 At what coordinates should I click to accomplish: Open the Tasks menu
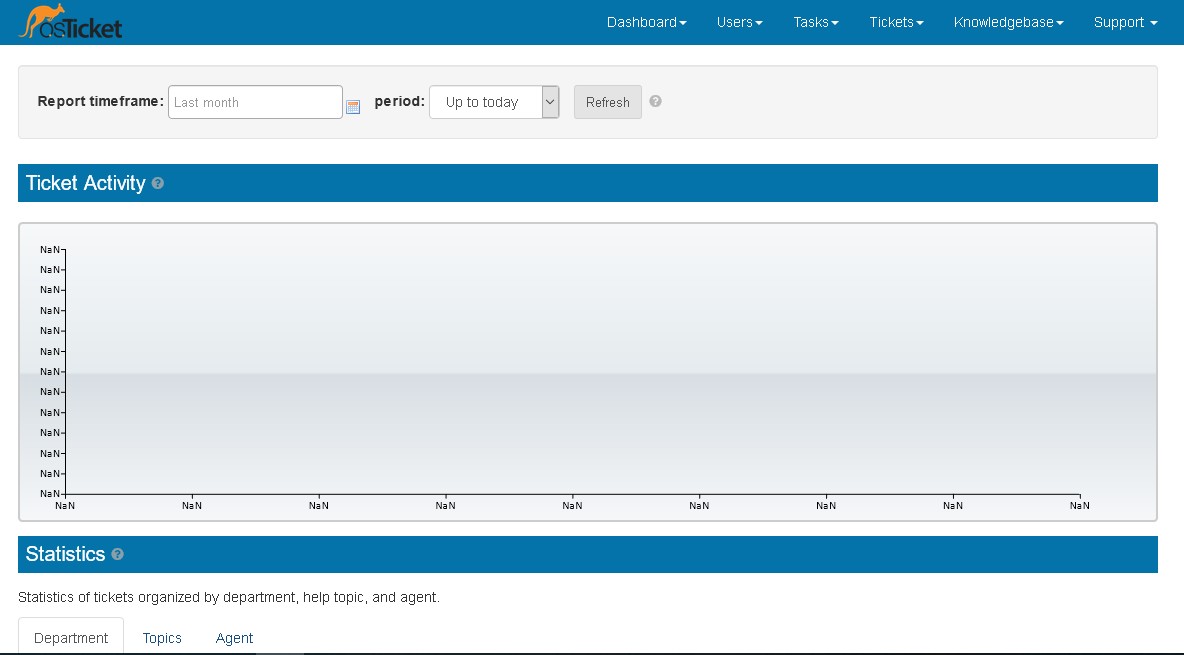(x=816, y=23)
